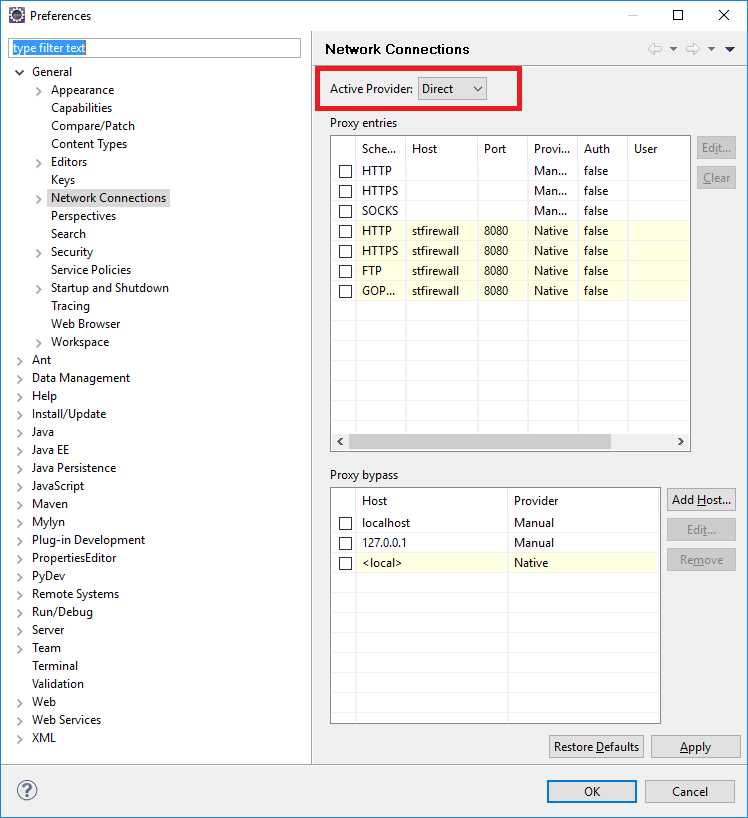Expand the Workspace node
This screenshot has height=818, width=748.
[39, 343]
